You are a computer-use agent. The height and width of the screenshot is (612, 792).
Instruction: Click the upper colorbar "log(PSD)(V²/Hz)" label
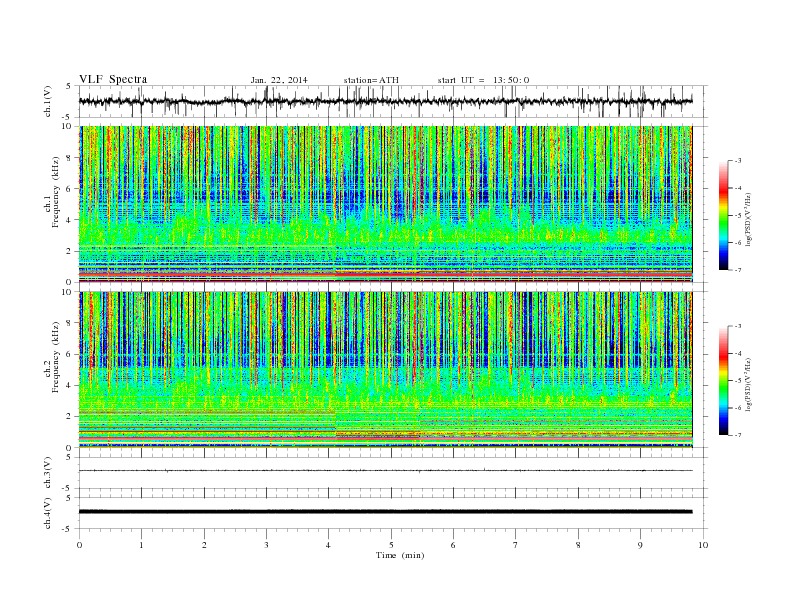[749, 220]
